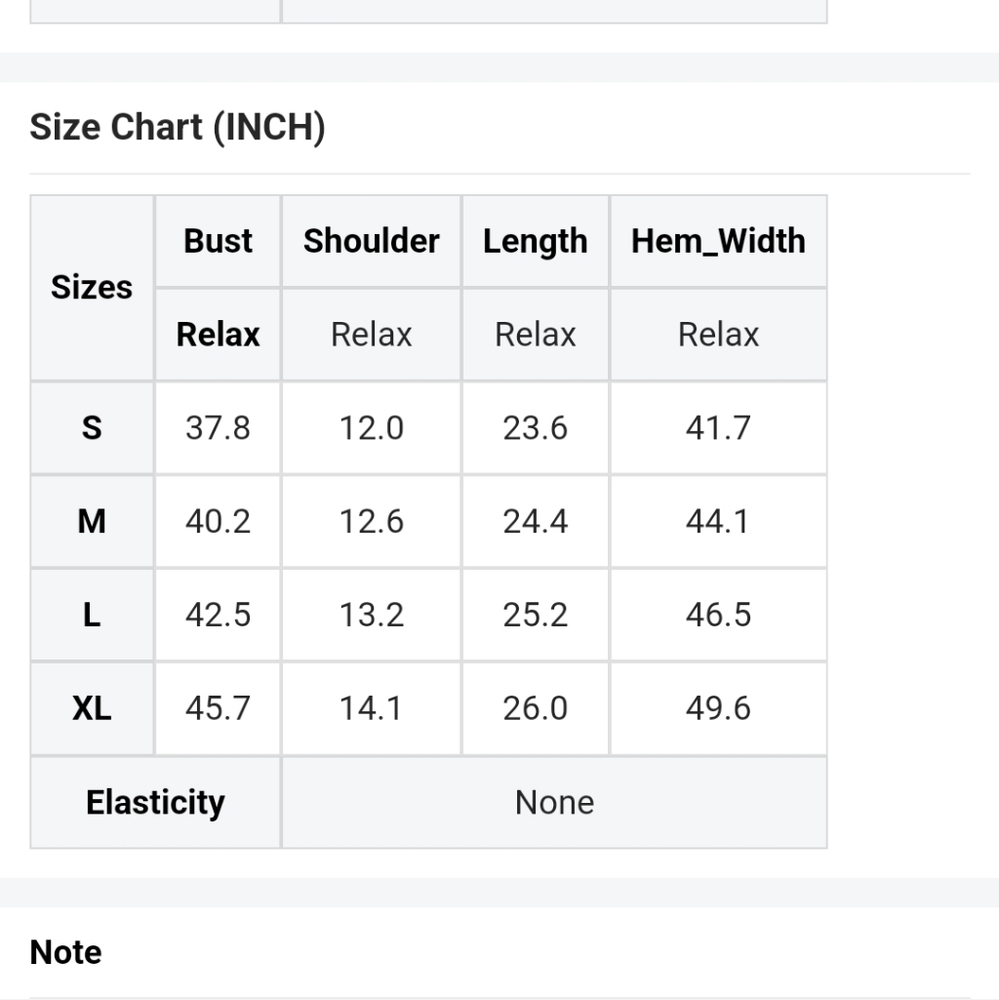
Task: Select the Bust column header
Action: coord(218,241)
